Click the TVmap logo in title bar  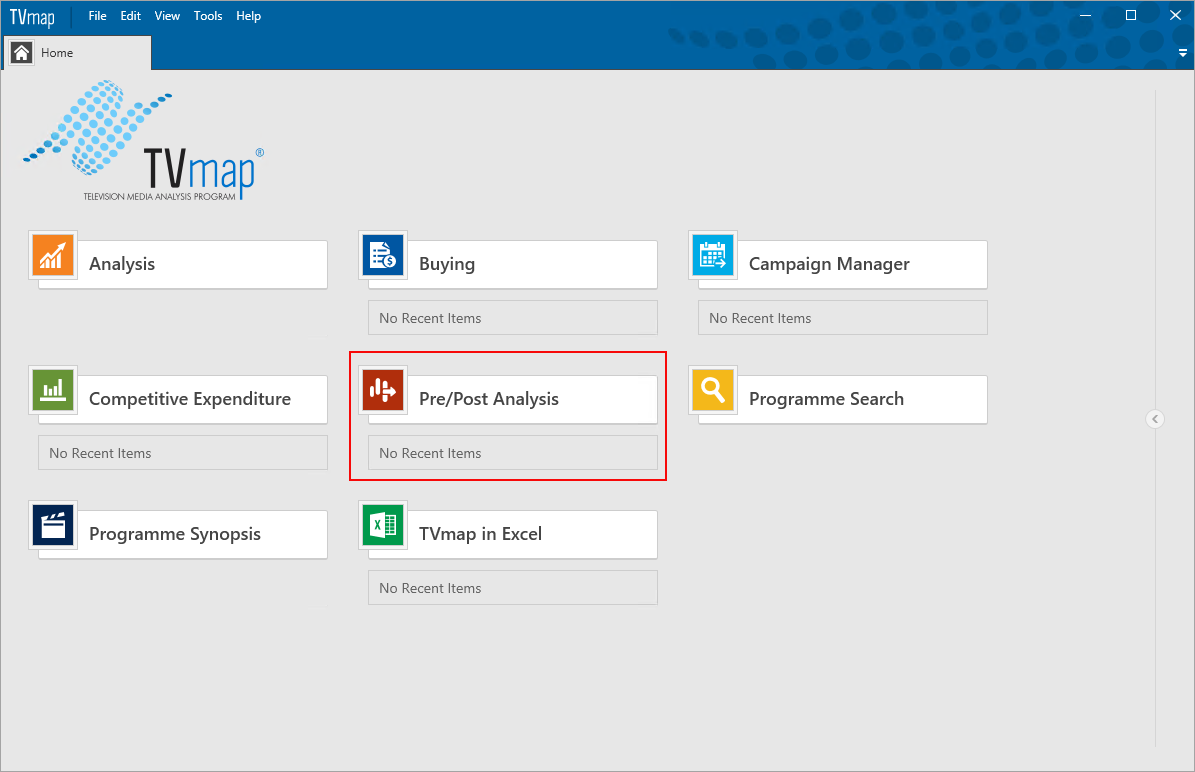pyautogui.click(x=32, y=16)
